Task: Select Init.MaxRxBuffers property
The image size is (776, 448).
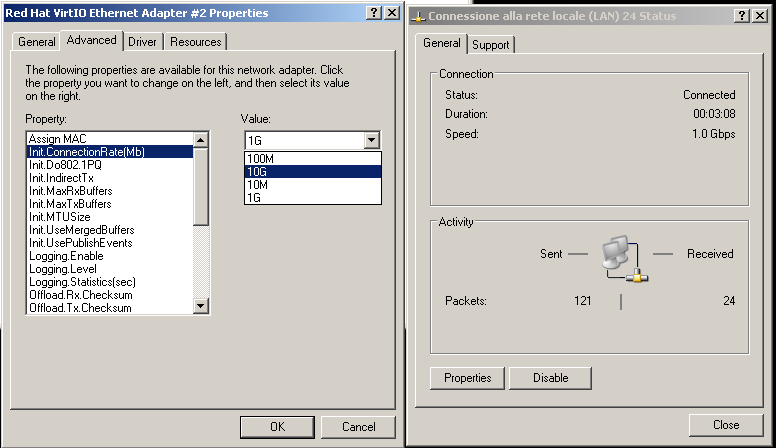Action: pos(110,191)
